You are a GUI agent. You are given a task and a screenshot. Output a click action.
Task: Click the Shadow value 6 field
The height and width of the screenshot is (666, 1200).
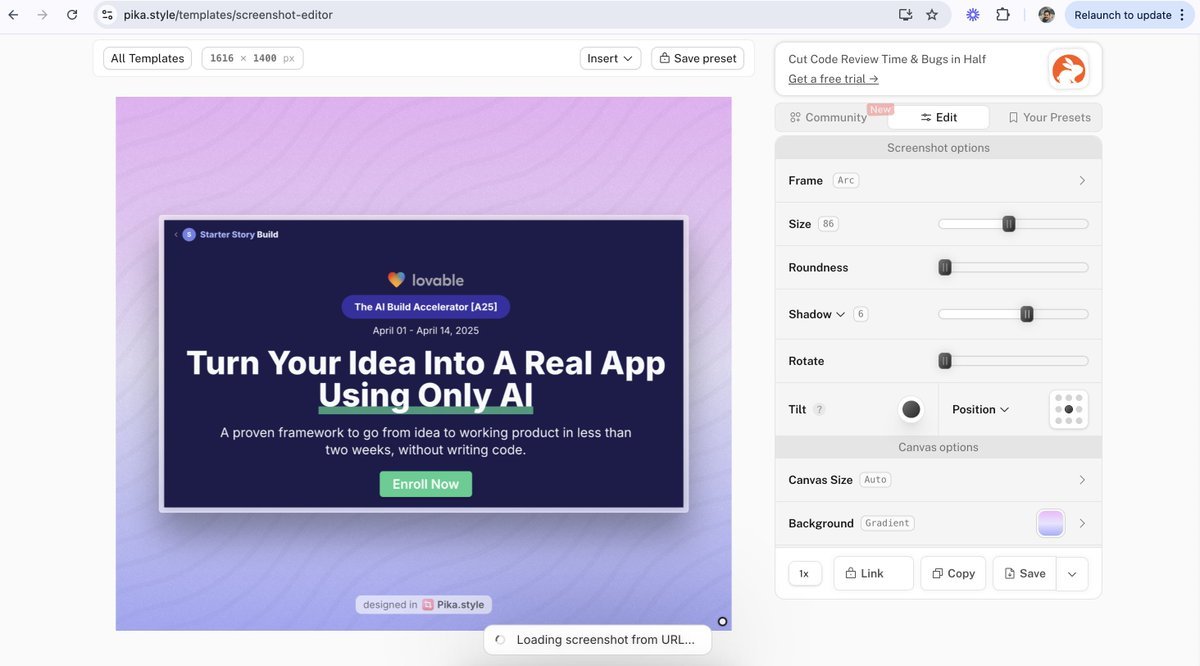coord(860,314)
